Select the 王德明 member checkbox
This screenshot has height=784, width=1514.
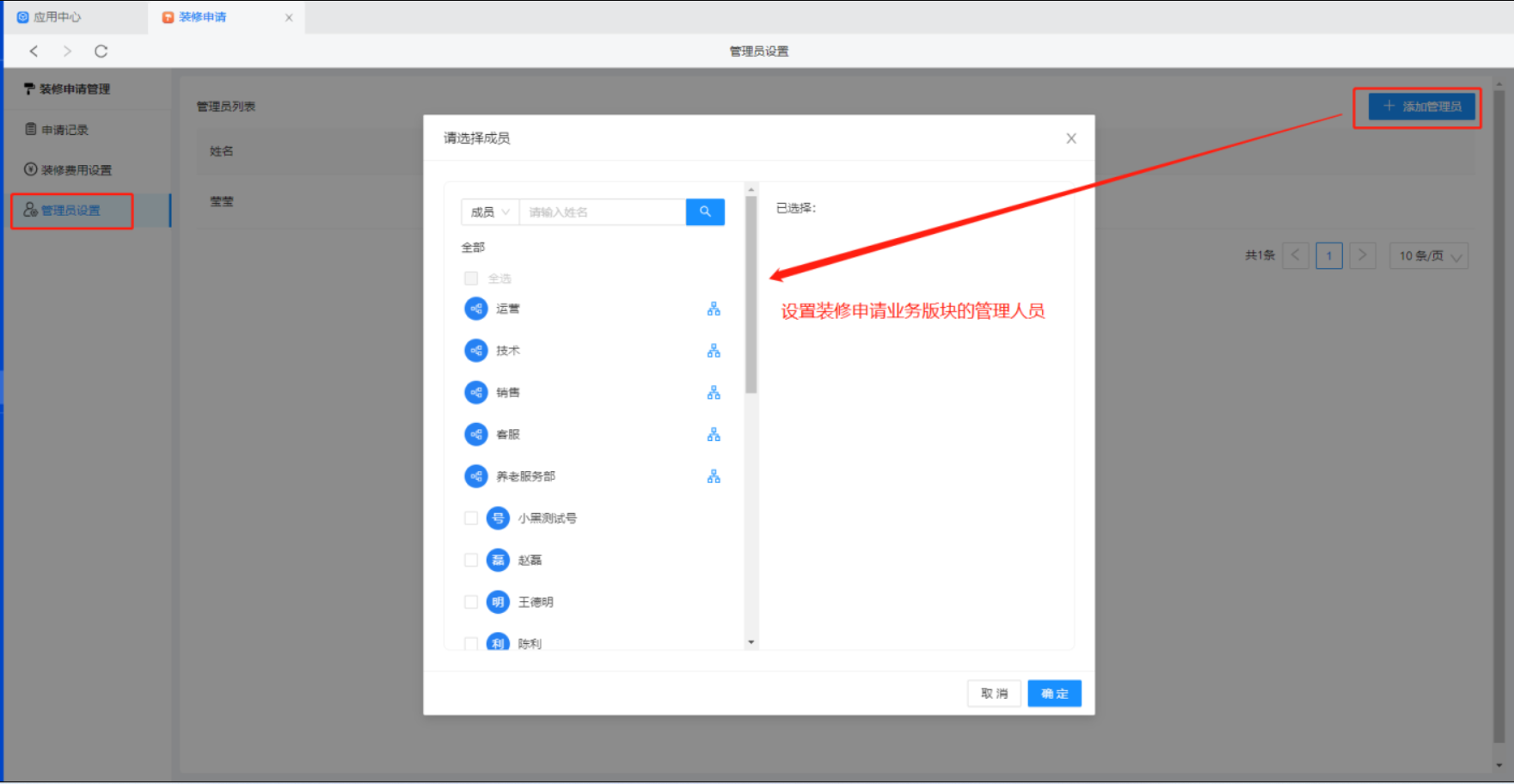(x=471, y=602)
